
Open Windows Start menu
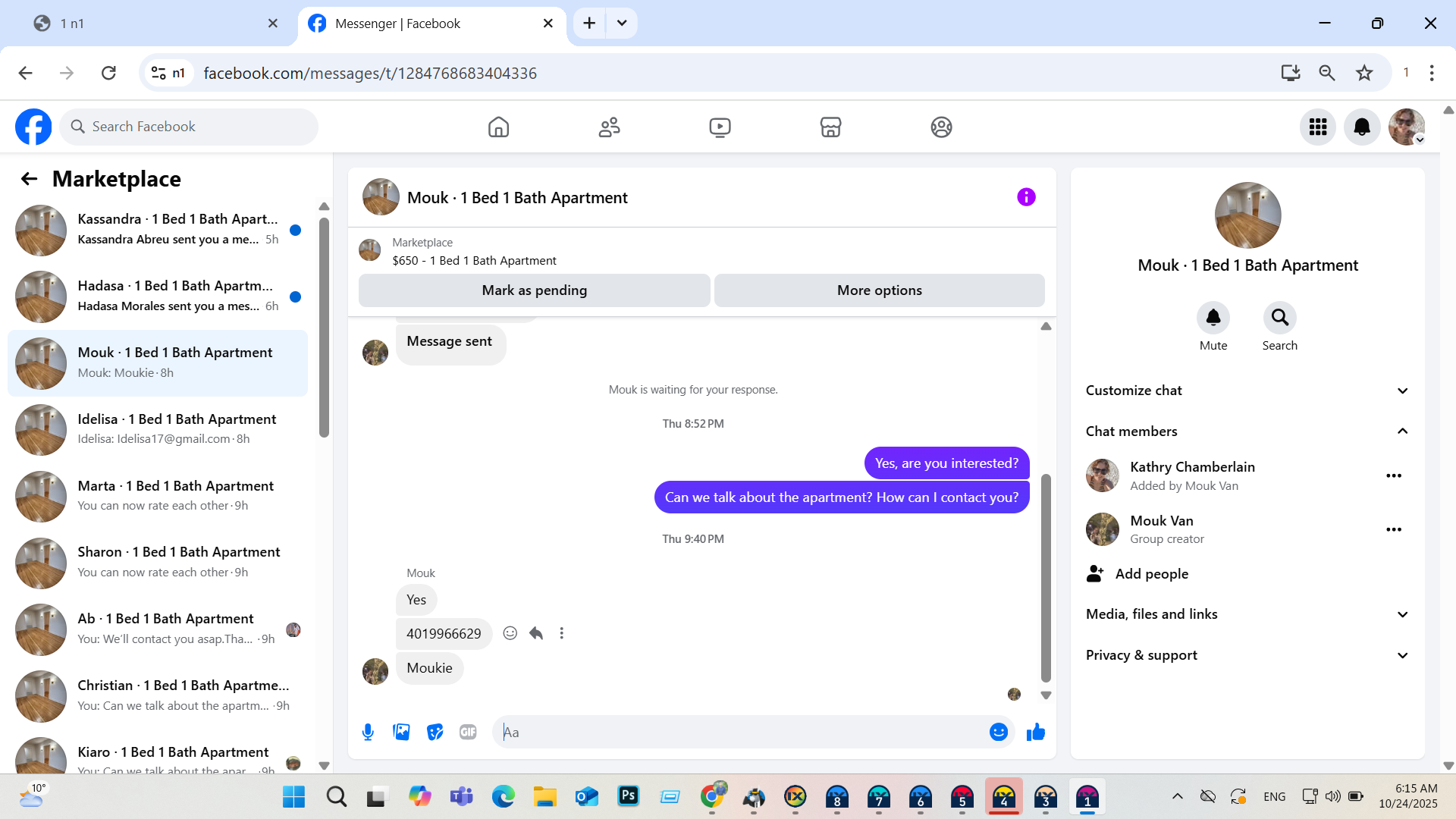293,796
